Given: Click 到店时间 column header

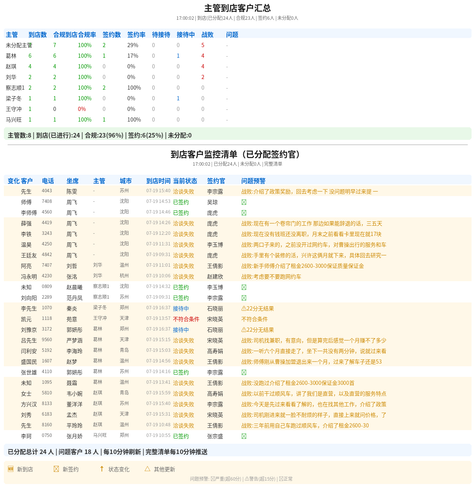Looking at the screenshot, I should click(x=158, y=181).
